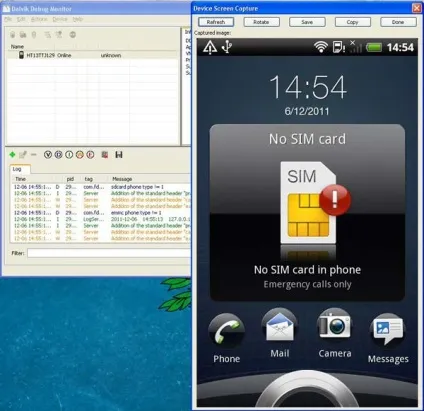Viewport: 424px width, 411px height.
Task: Click the Refresh button
Action: [216, 22]
